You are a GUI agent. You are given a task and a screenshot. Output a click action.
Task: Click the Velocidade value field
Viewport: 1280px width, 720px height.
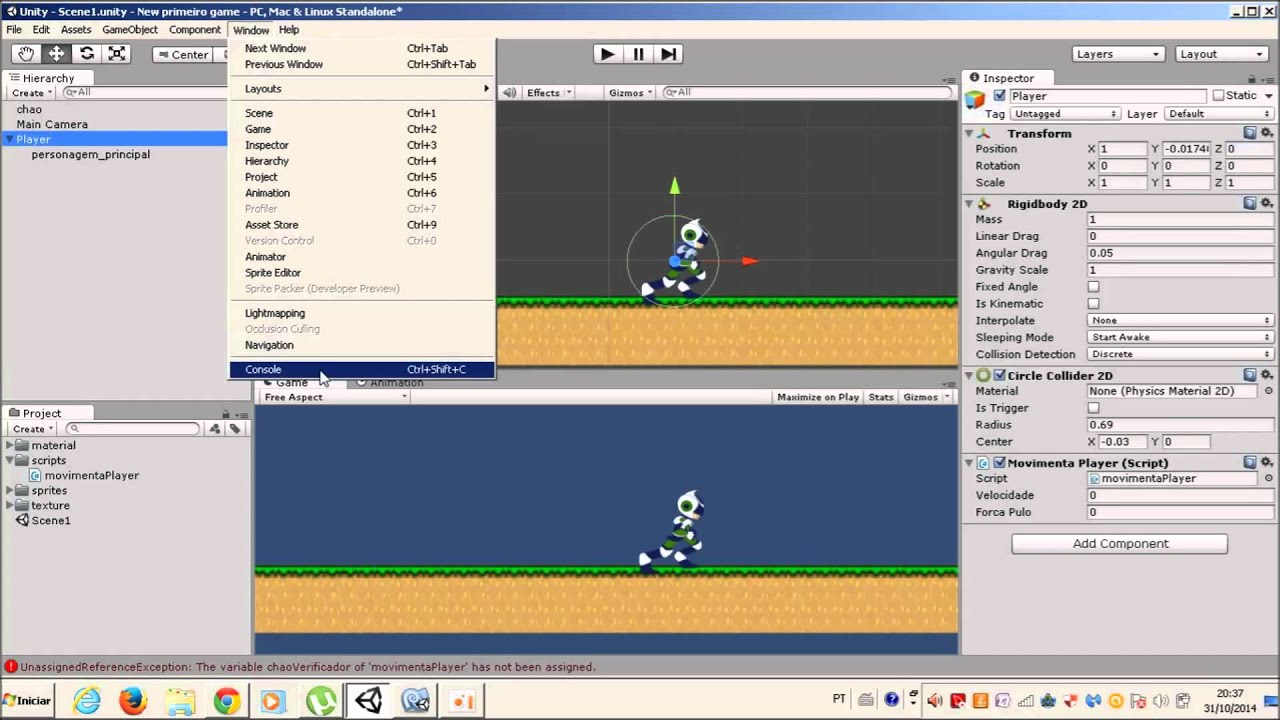(x=1180, y=496)
